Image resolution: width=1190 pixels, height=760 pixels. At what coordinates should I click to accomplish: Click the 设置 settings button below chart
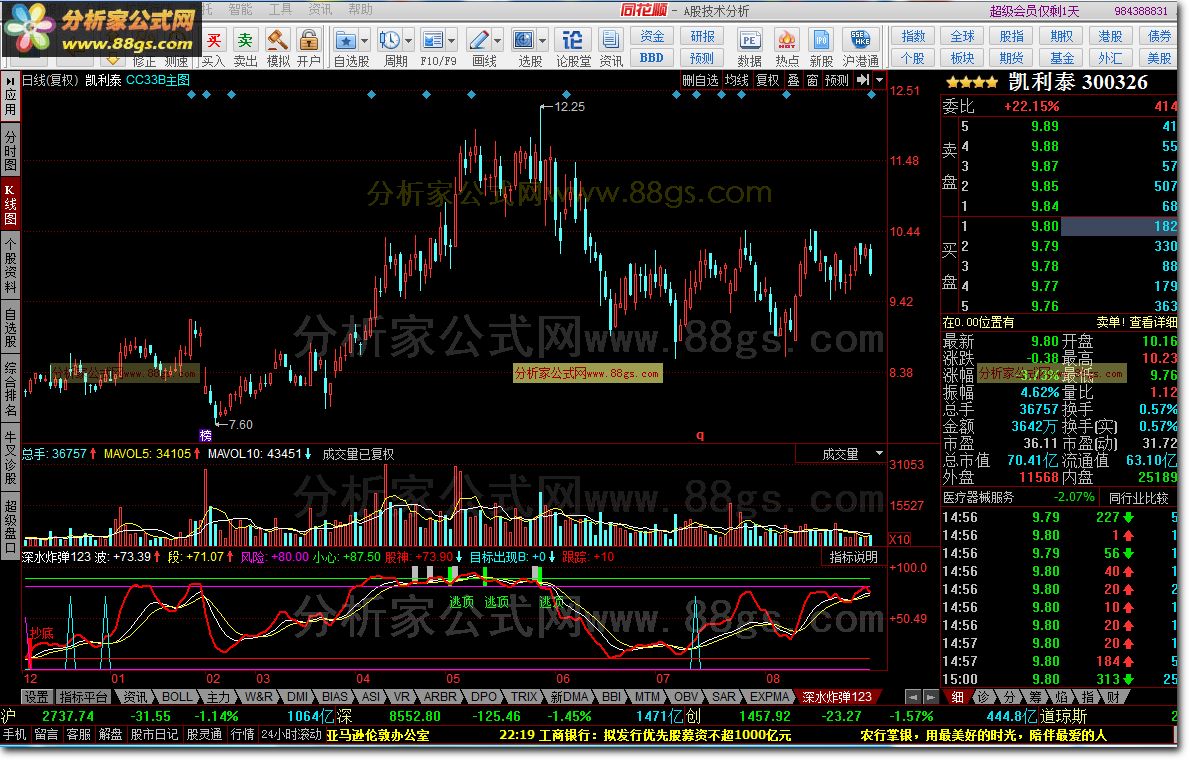point(36,696)
